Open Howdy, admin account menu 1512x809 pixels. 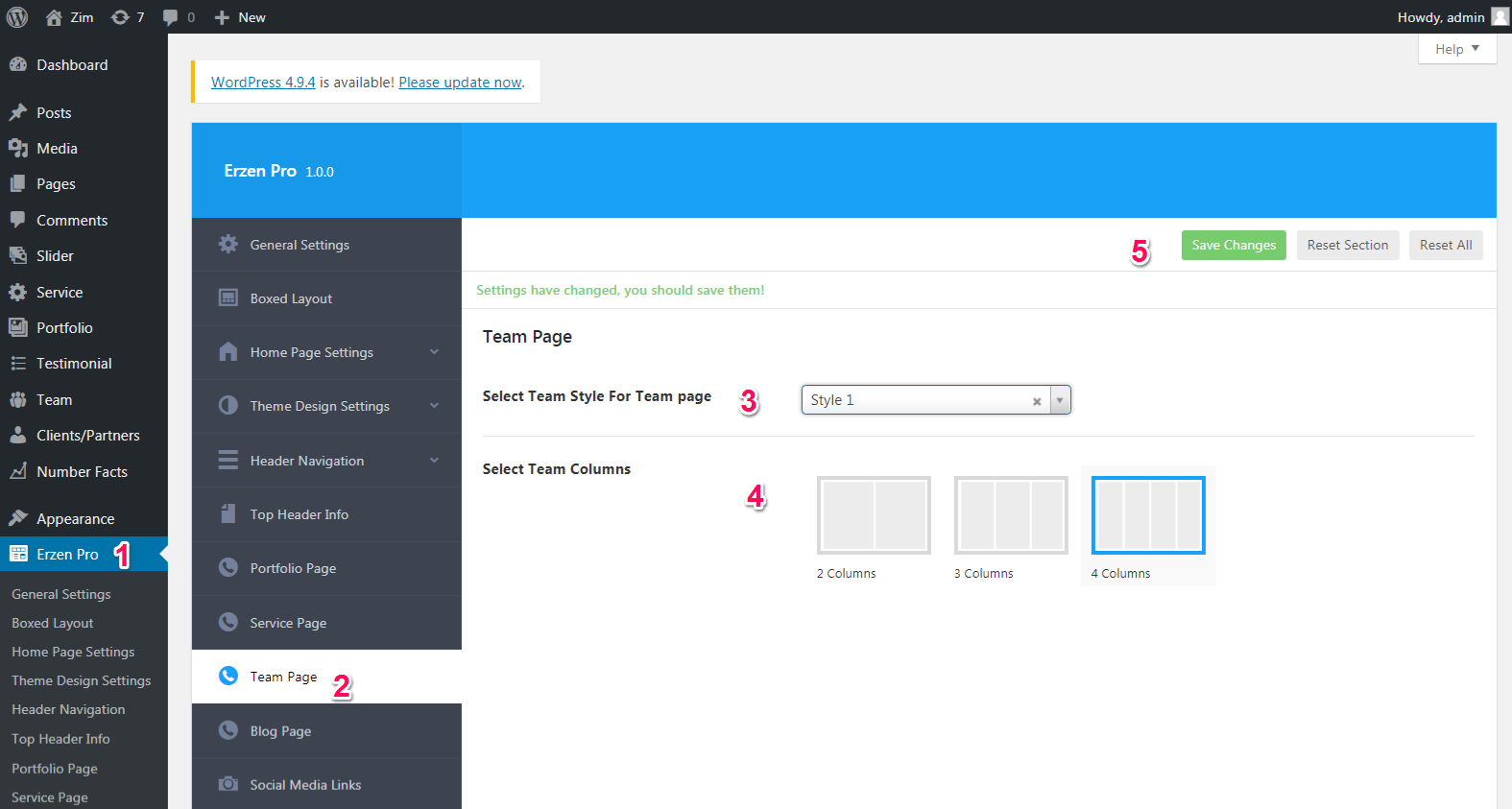tap(1453, 17)
